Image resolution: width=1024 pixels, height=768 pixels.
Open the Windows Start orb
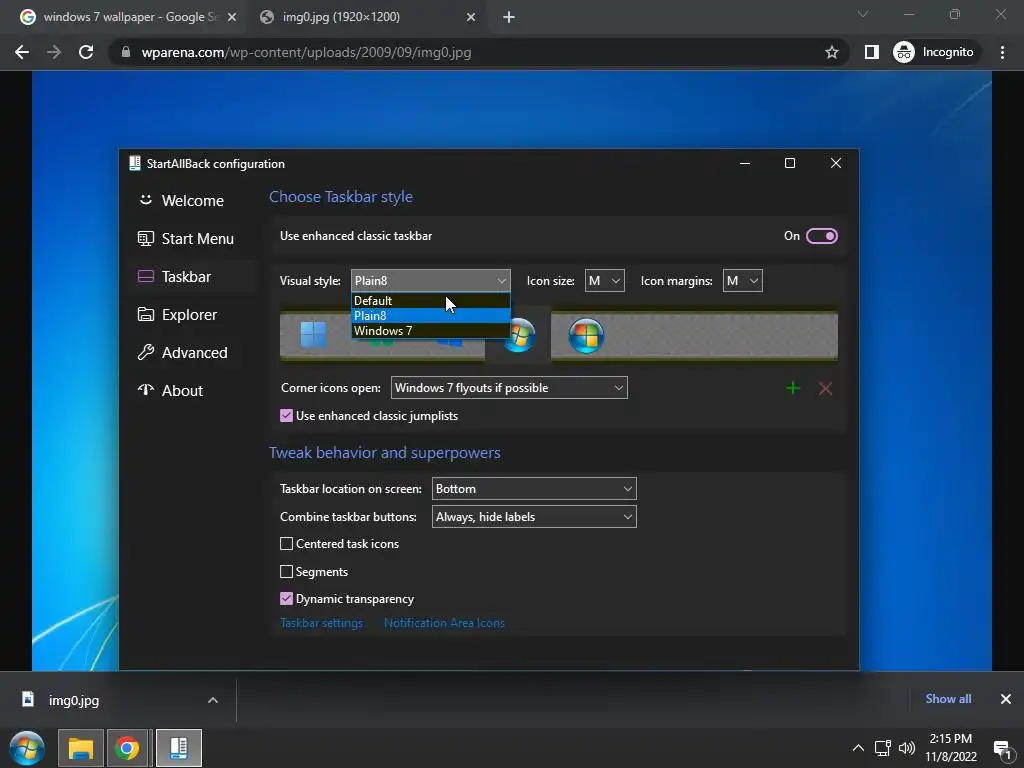pyautogui.click(x=27, y=748)
